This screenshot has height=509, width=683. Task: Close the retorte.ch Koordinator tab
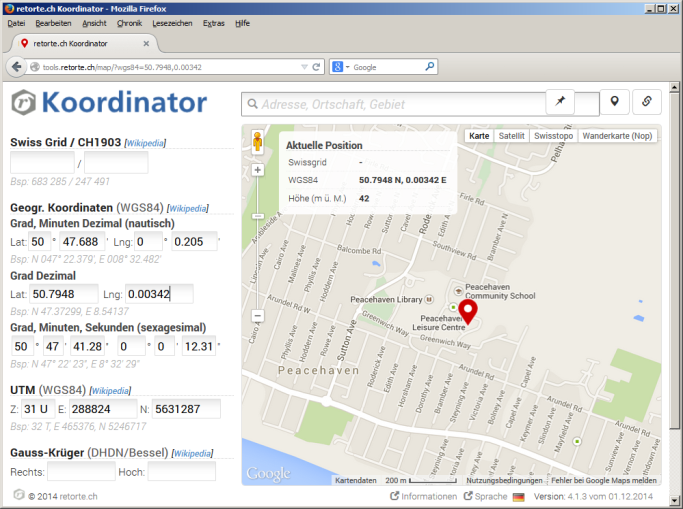tap(146, 44)
